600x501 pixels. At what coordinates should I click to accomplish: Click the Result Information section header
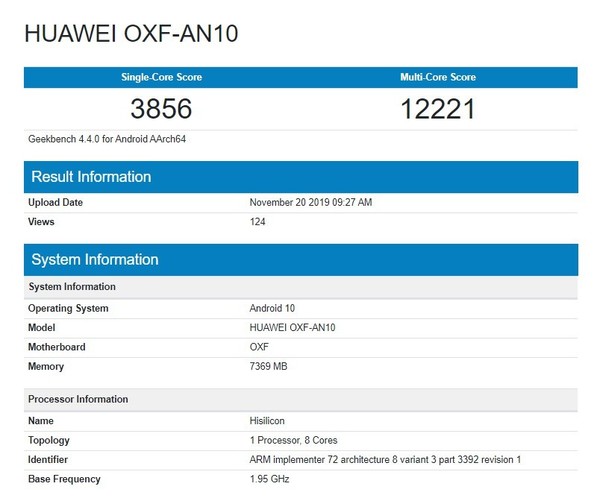point(301,177)
